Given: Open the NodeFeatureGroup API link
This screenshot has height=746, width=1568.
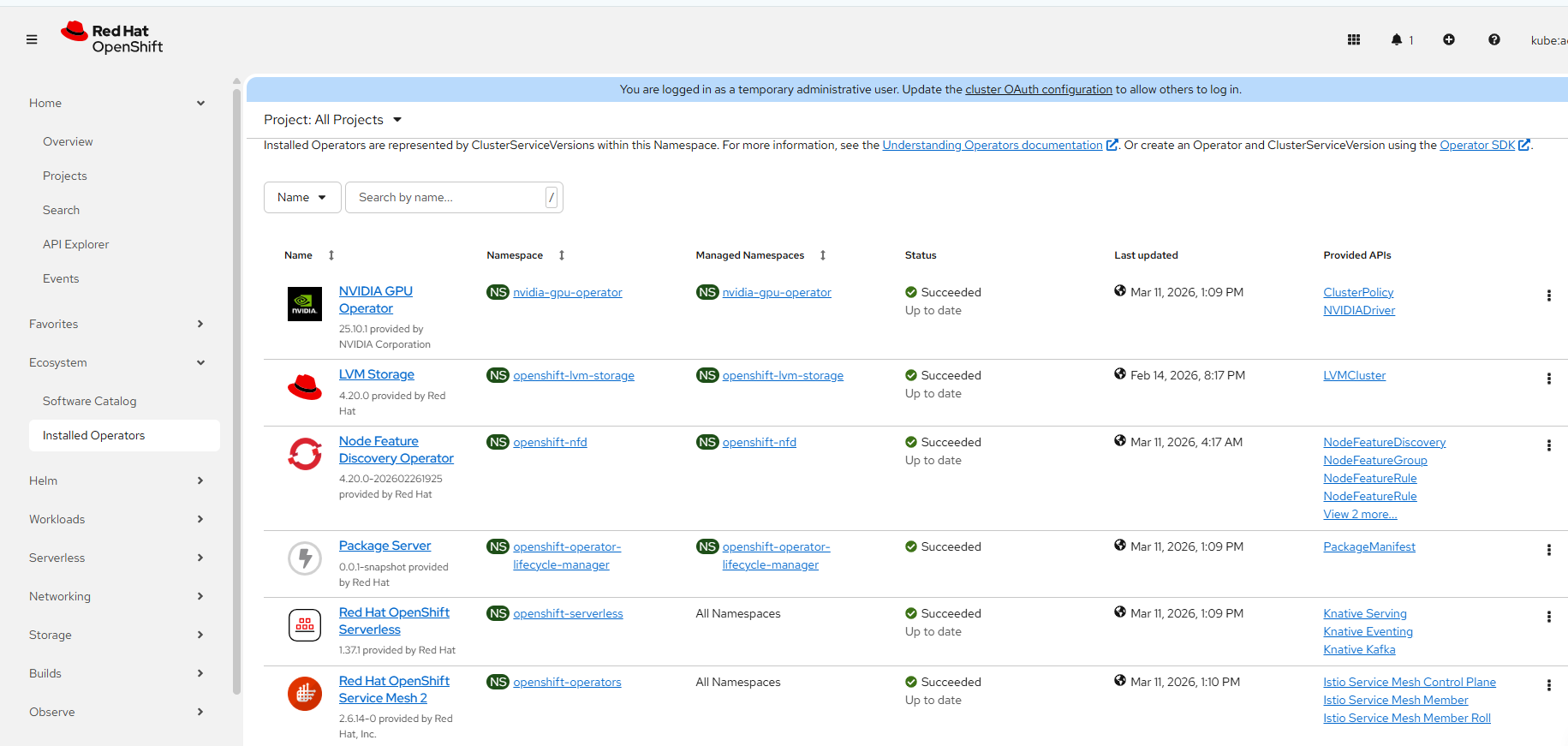Looking at the screenshot, I should (x=1375, y=460).
